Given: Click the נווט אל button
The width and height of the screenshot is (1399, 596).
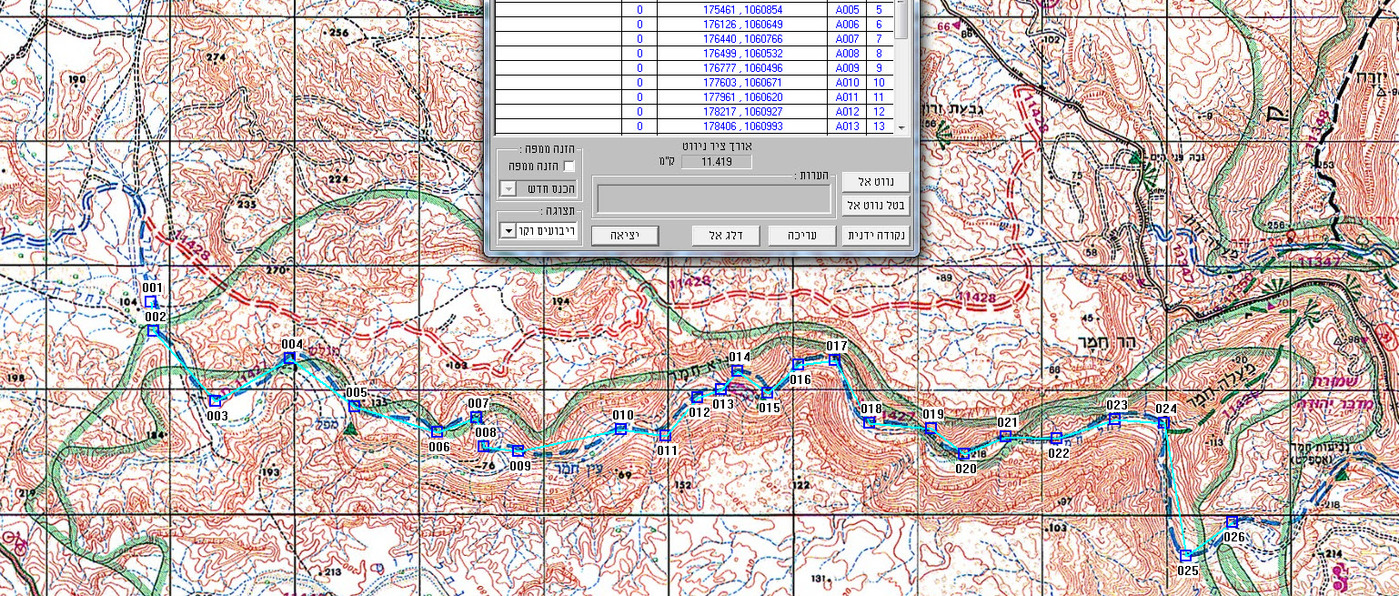Looking at the screenshot, I should tap(875, 182).
